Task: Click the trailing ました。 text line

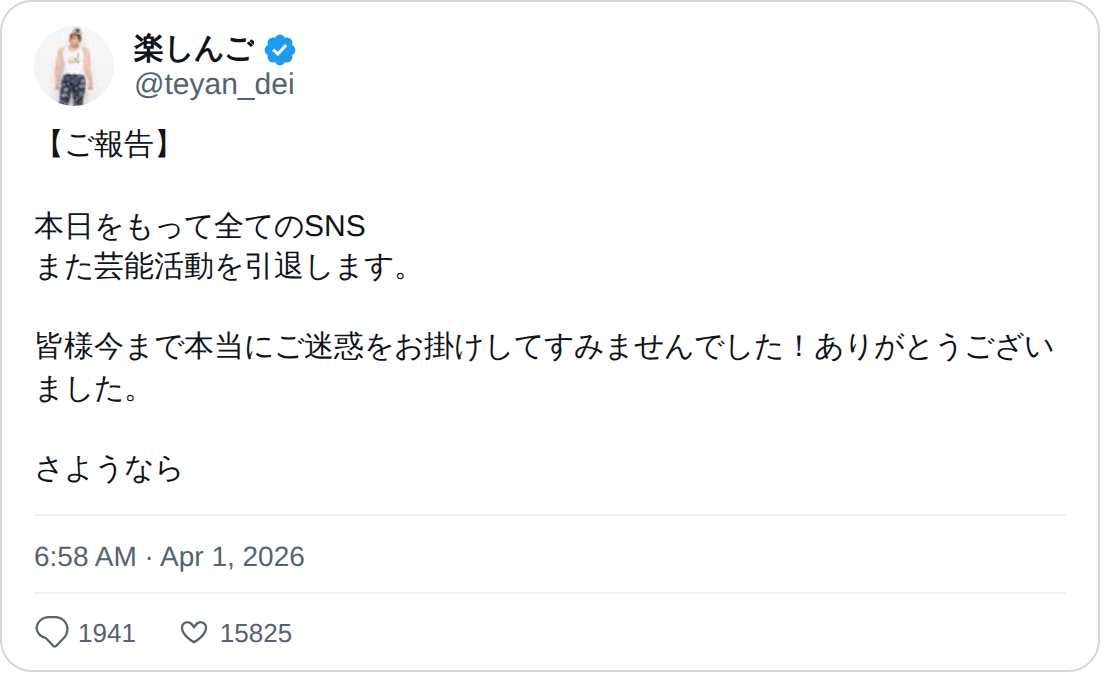Action: (85, 389)
